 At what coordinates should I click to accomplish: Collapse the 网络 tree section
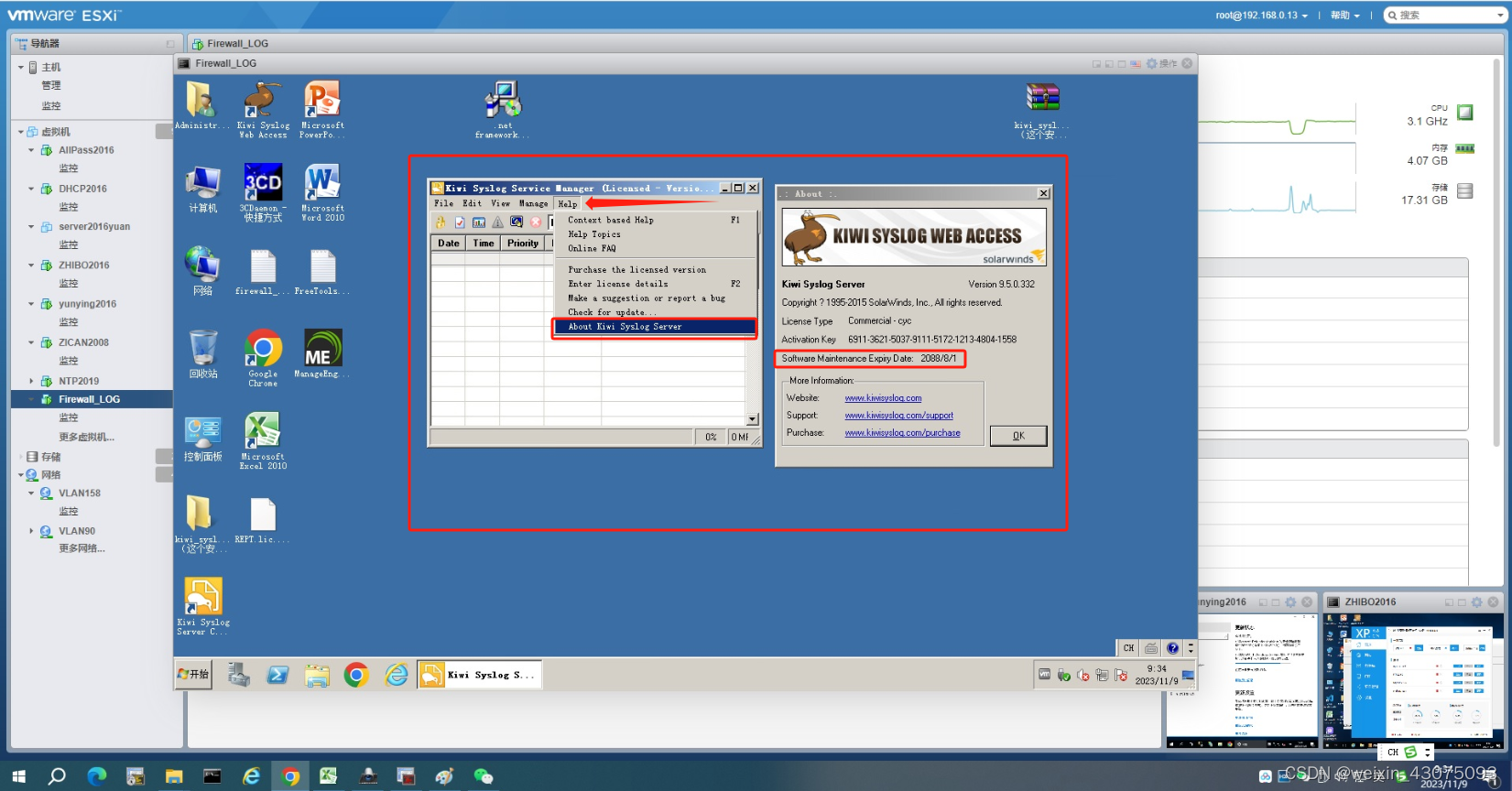21,475
